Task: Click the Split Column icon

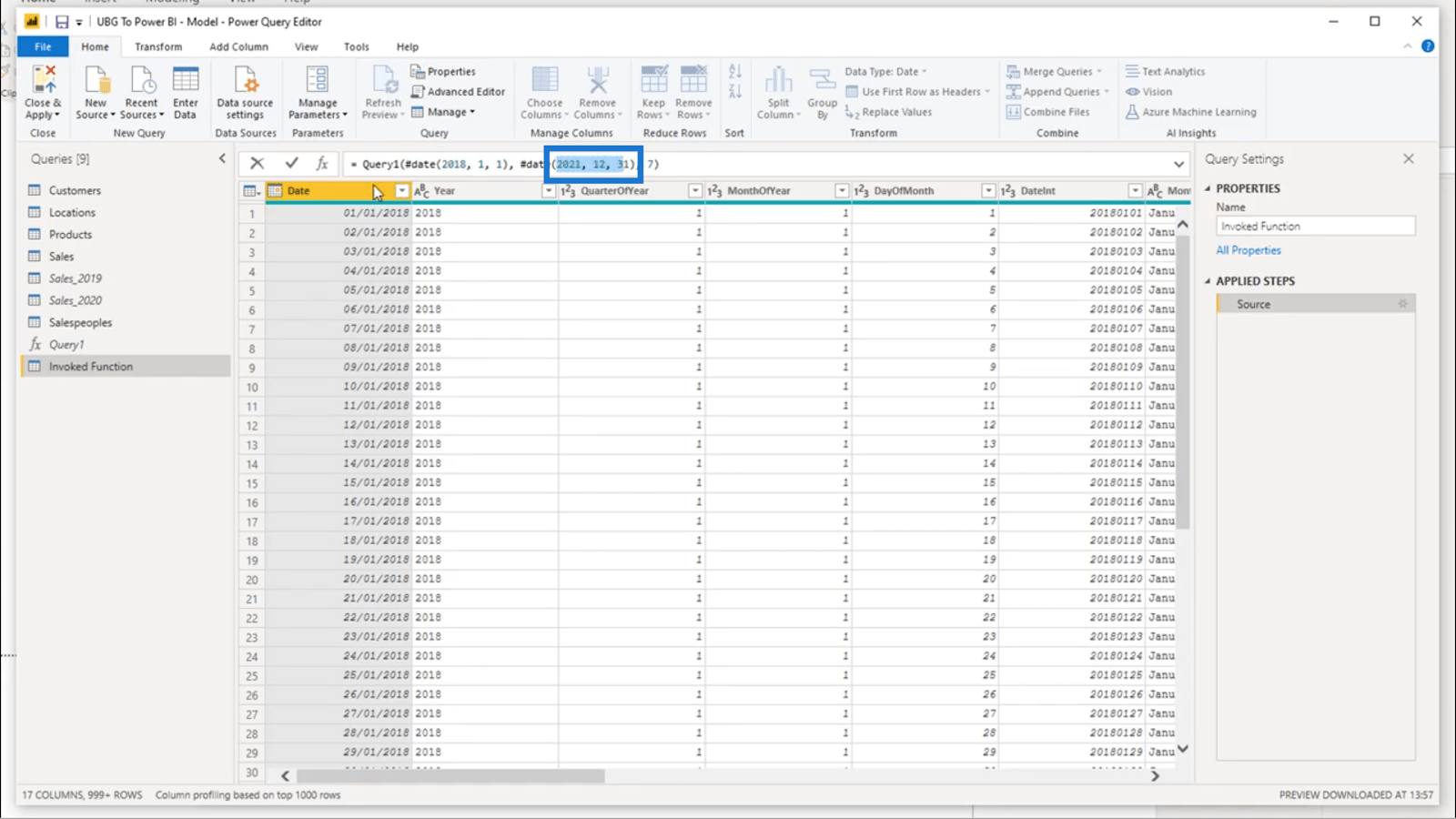Action: click(x=778, y=80)
